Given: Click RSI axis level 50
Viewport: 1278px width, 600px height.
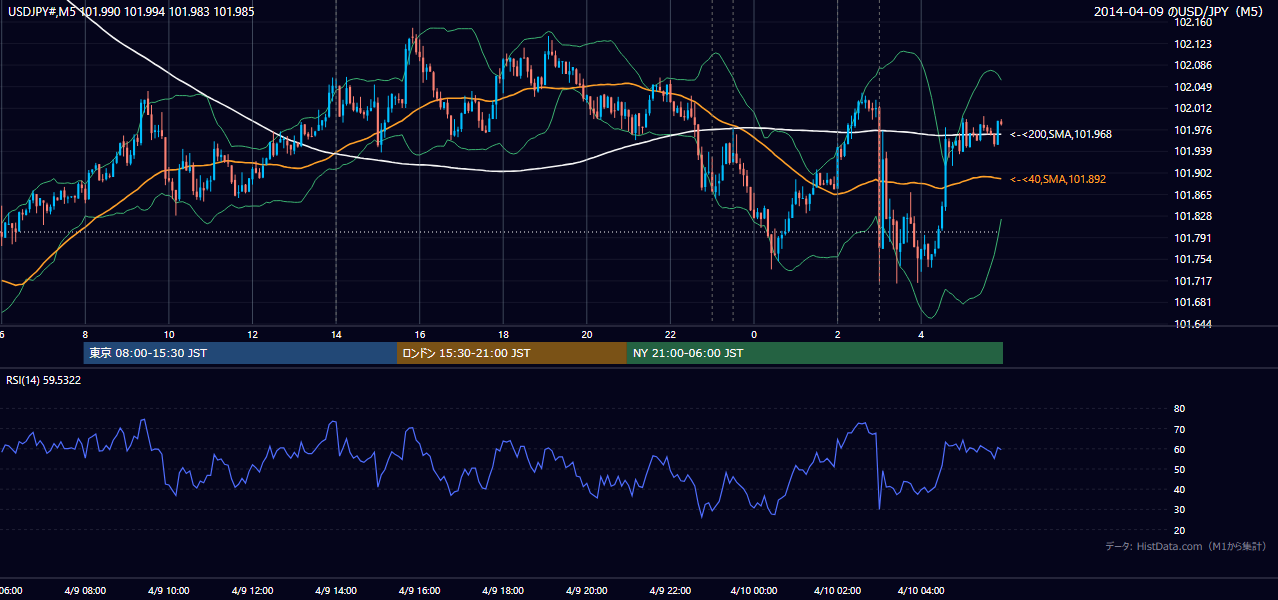Looking at the screenshot, I should [x=1179, y=469].
